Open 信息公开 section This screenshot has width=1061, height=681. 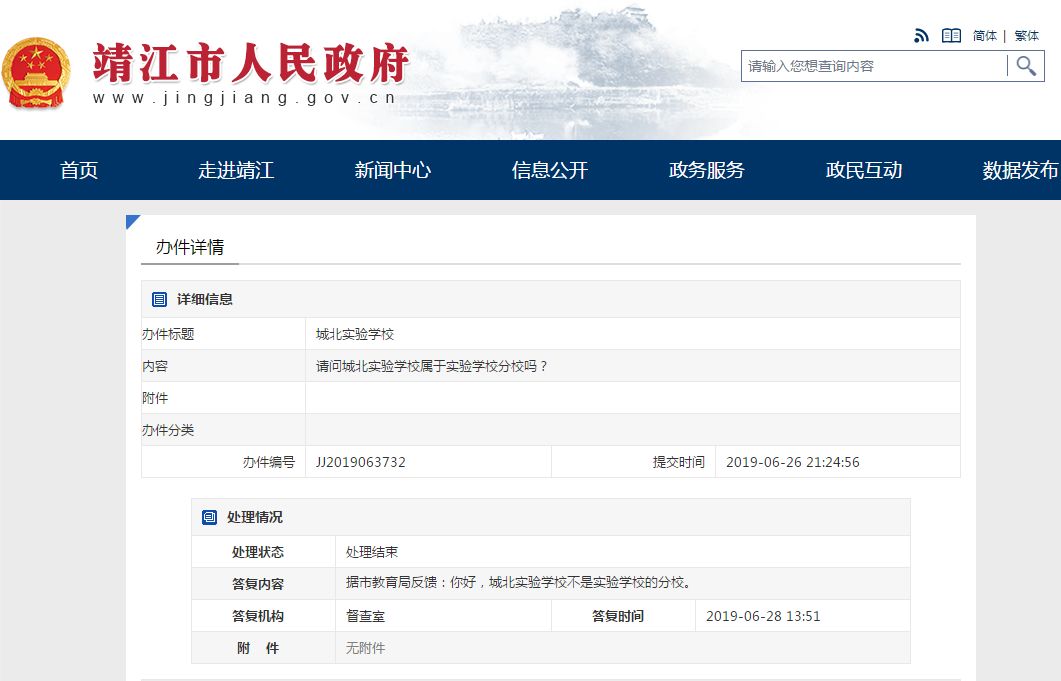pos(549,170)
